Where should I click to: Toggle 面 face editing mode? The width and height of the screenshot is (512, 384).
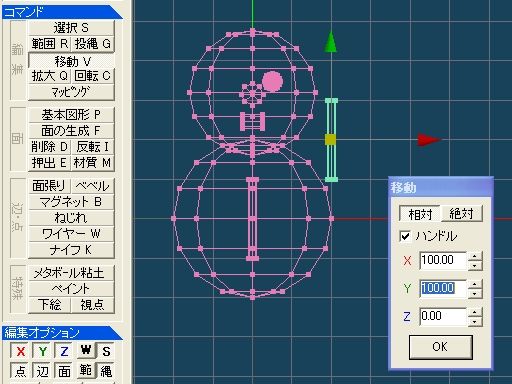point(64,371)
